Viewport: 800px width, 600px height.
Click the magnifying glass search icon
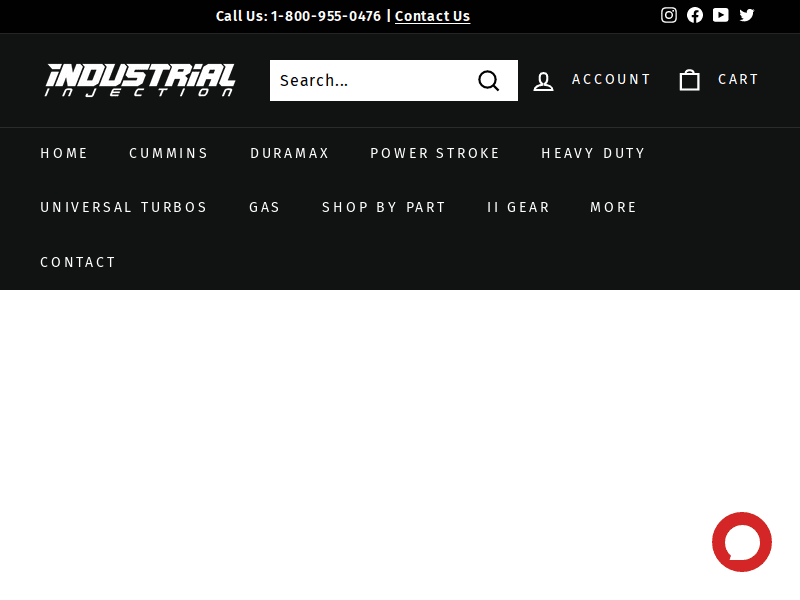[x=488, y=81]
